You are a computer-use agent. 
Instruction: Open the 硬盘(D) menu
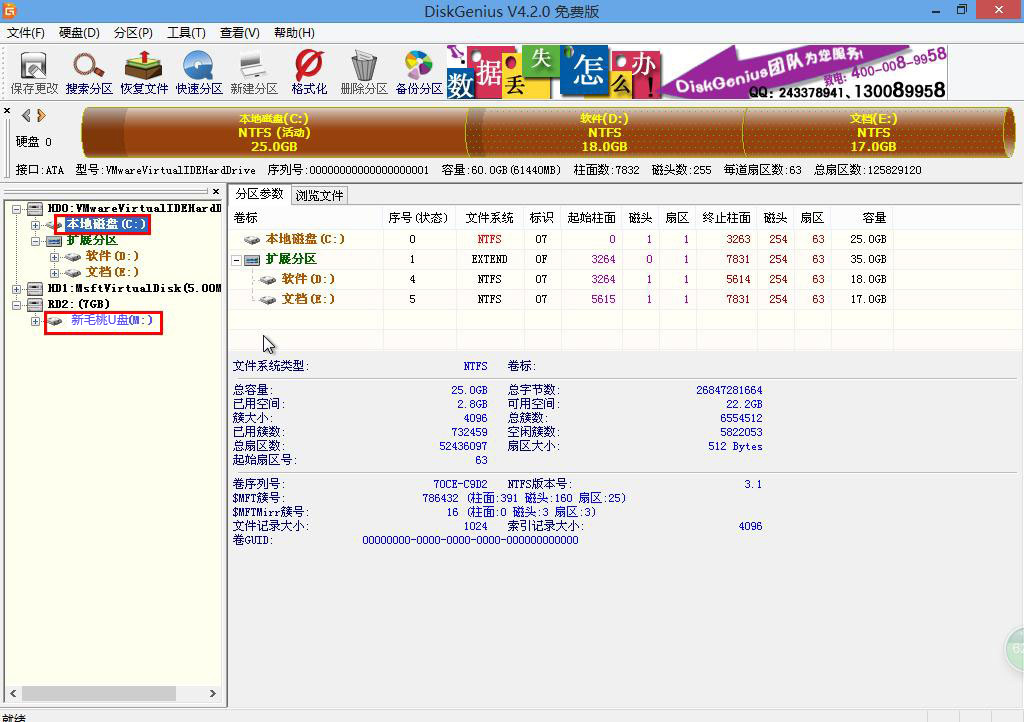click(79, 33)
